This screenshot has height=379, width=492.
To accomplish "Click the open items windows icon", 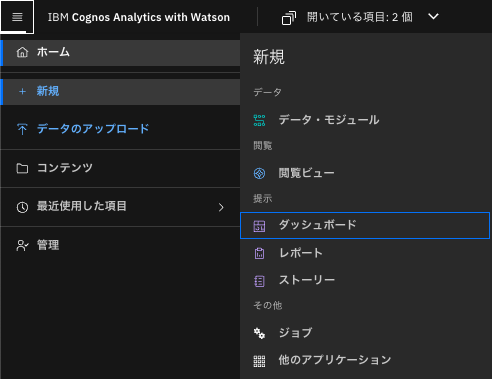I will tap(289, 18).
